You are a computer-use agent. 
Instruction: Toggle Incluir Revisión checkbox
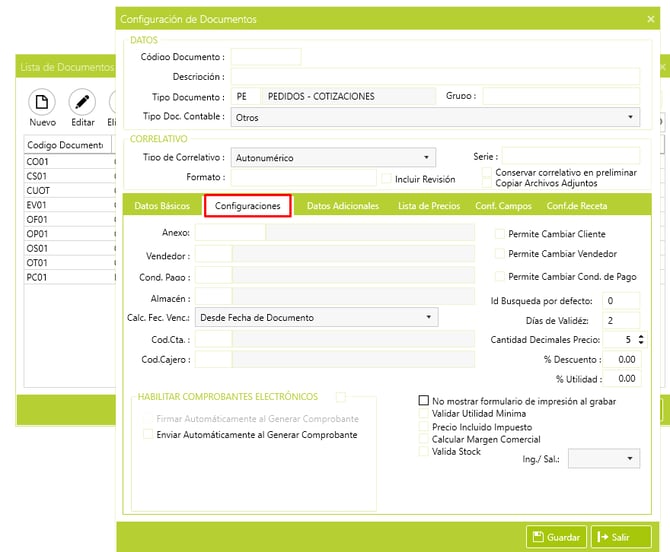point(386,179)
